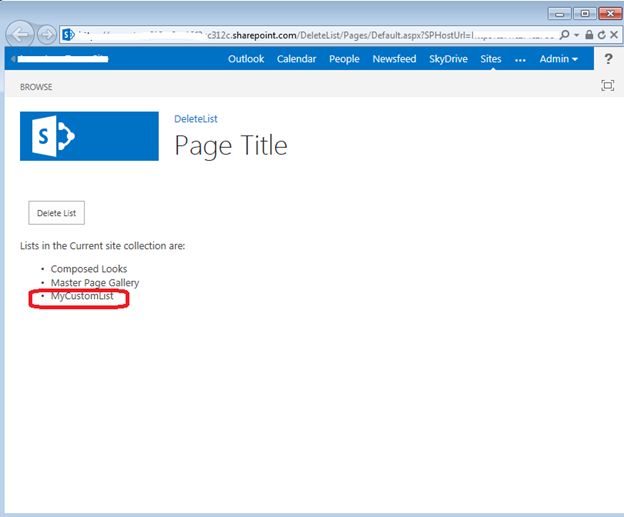Select Sites in the suite bar

click(x=491, y=59)
